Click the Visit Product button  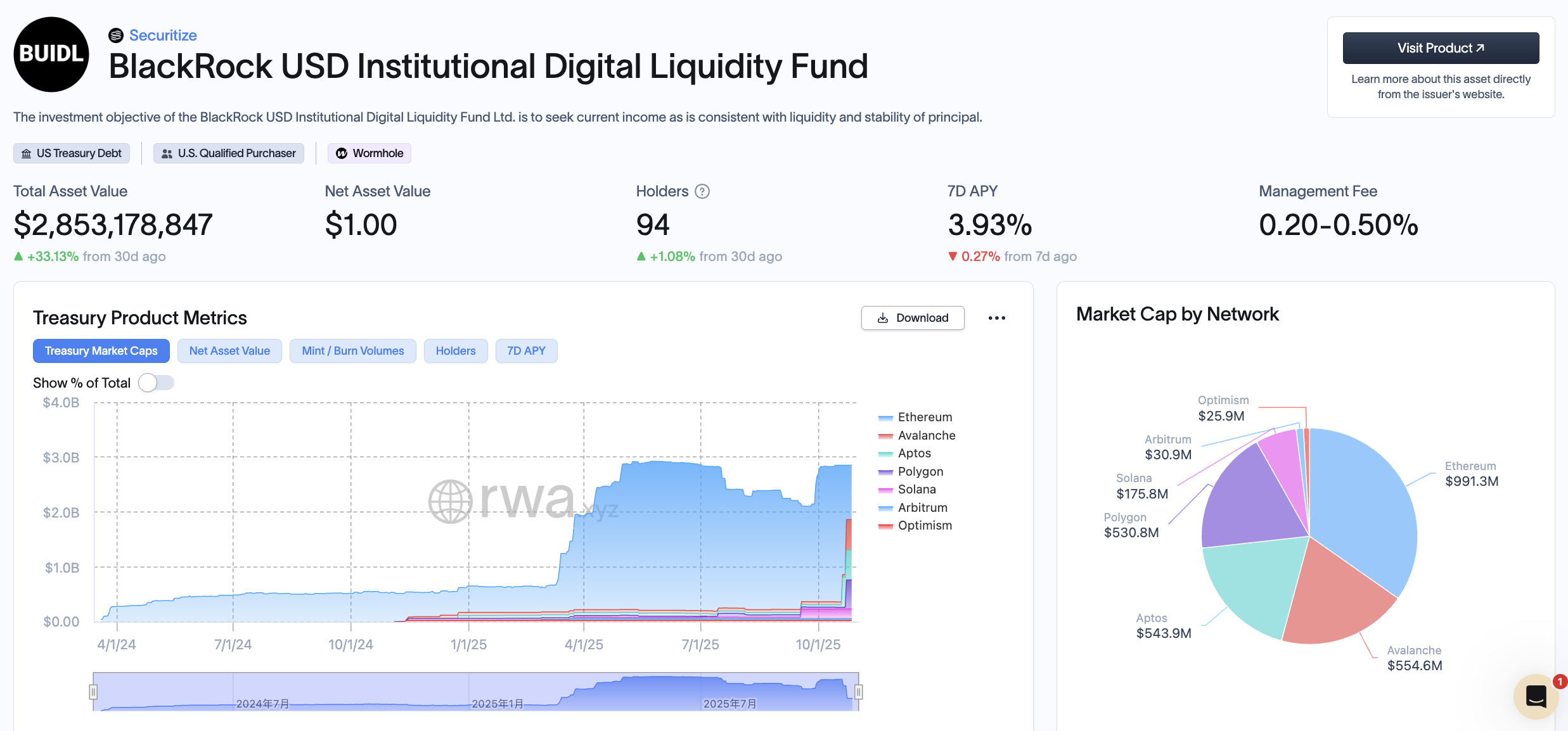point(1441,48)
